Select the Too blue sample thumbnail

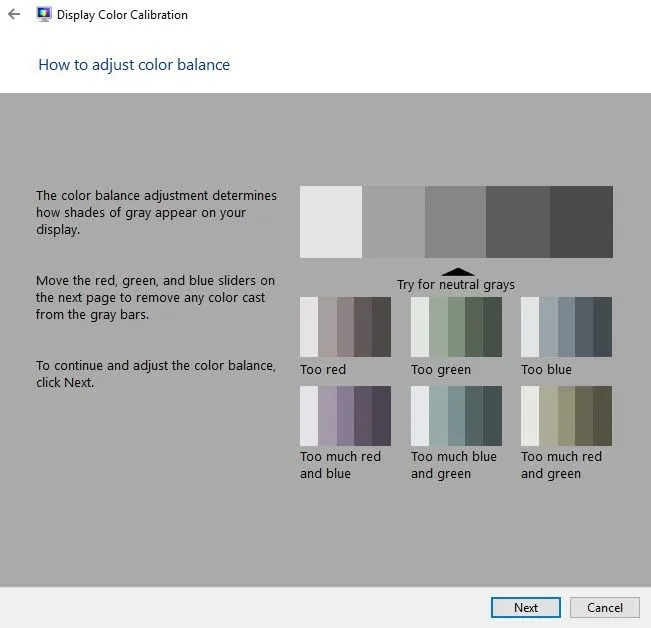(x=566, y=327)
